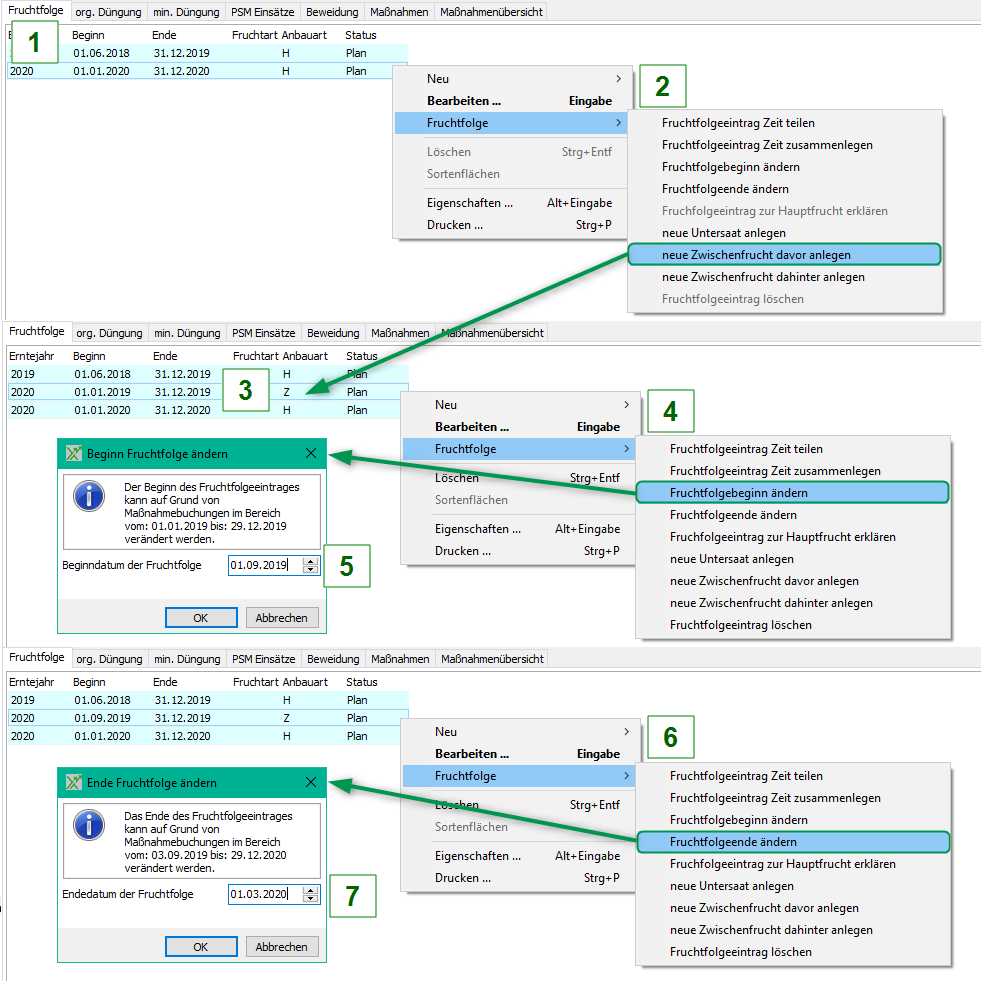Click the Beginndatum field showing 01.09.2019
Image resolution: width=981 pixels, height=981 pixels.
(x=263, y=565)
